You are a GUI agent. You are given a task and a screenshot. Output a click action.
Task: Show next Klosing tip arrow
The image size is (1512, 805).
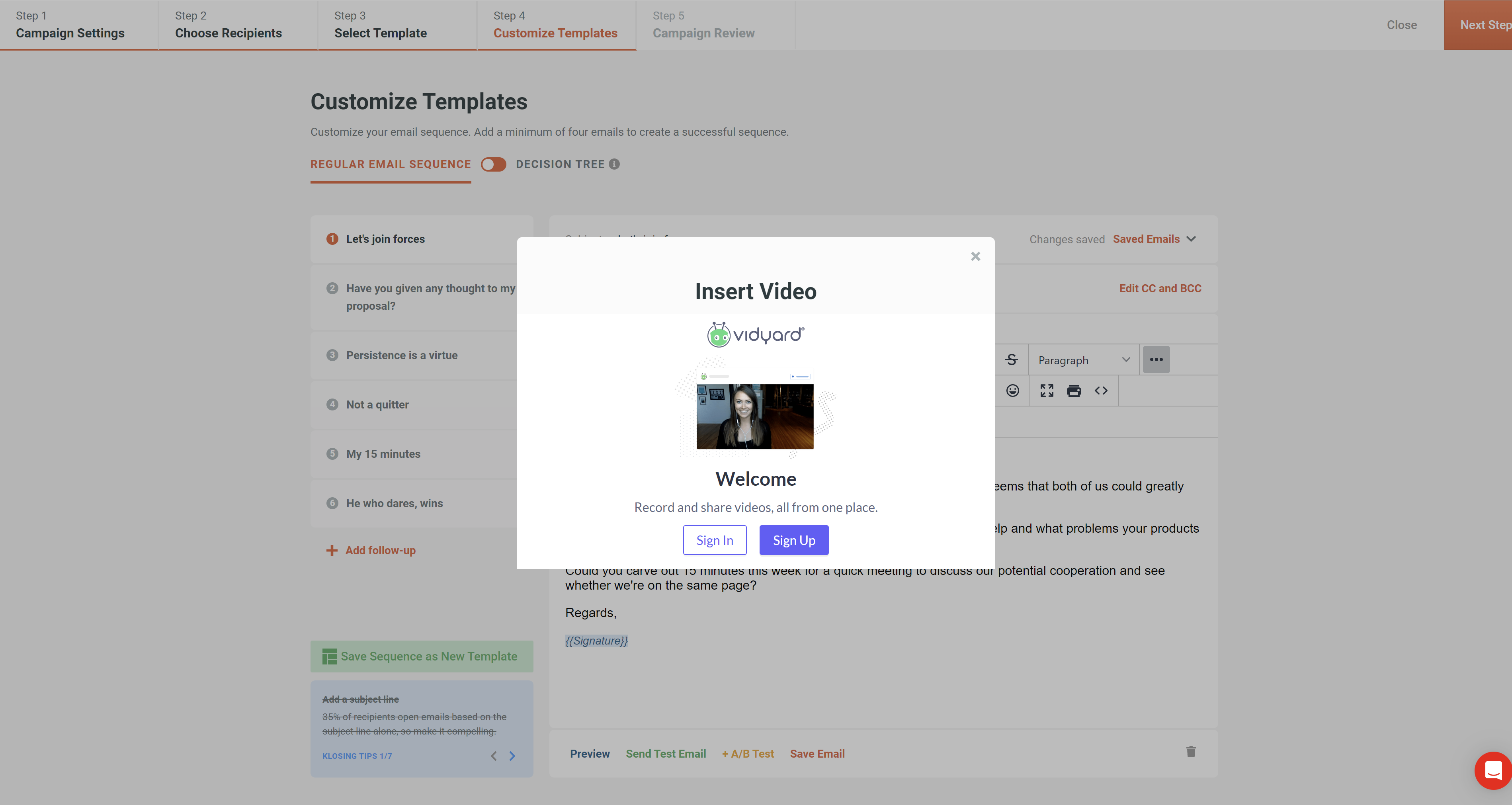tap(512, 756)
